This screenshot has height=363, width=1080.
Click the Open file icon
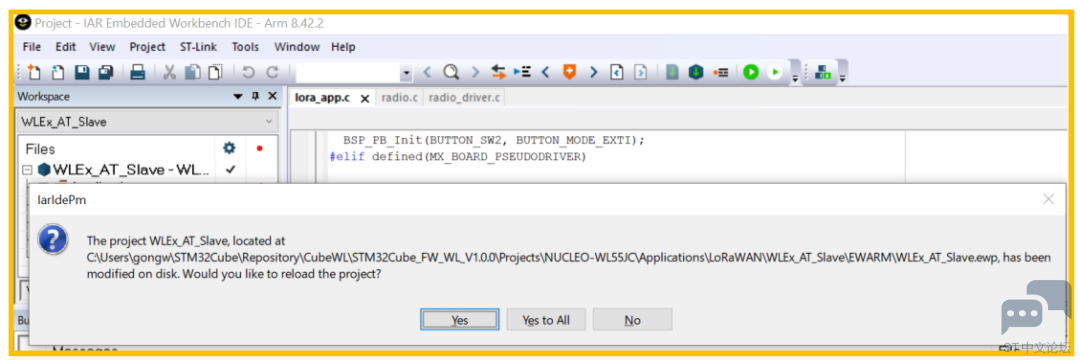point(59,72)
